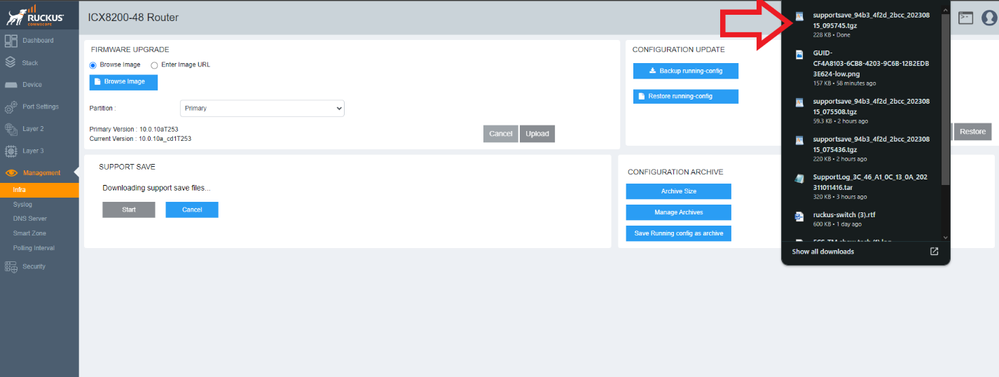Click Save Running config as archive

point(679,234)
